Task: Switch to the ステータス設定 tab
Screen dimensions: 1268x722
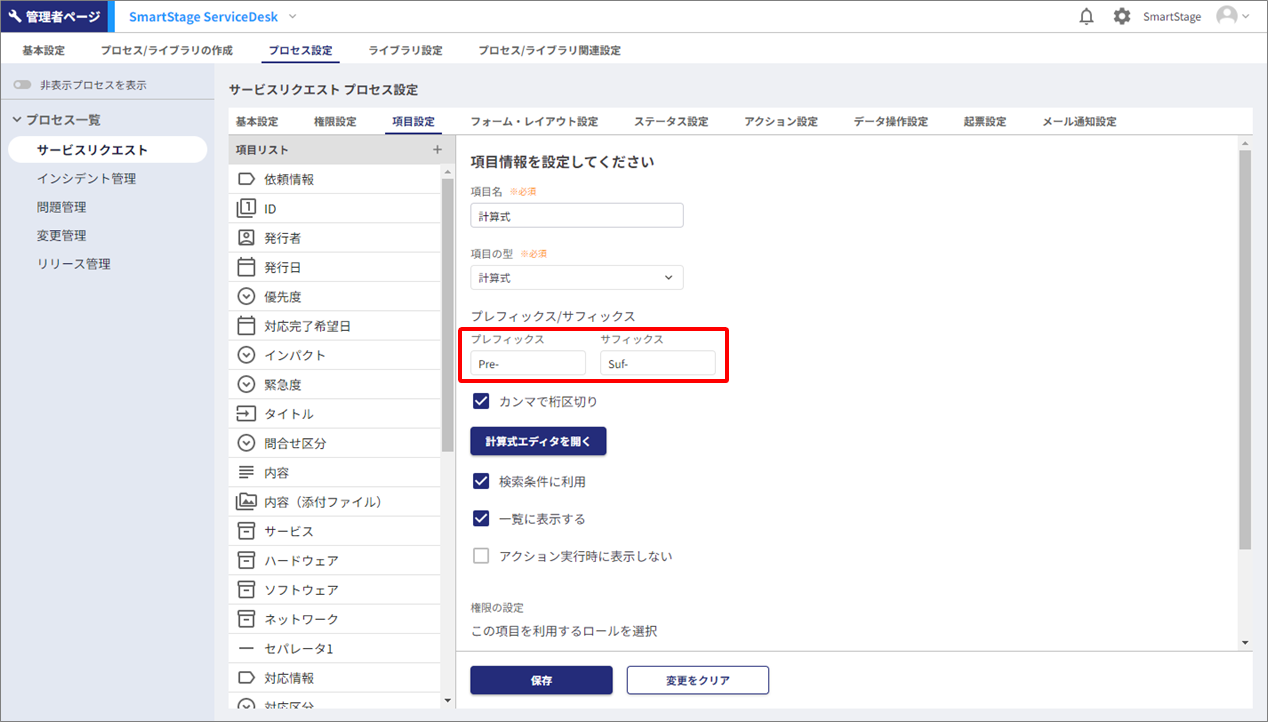Action: (670, 122)
